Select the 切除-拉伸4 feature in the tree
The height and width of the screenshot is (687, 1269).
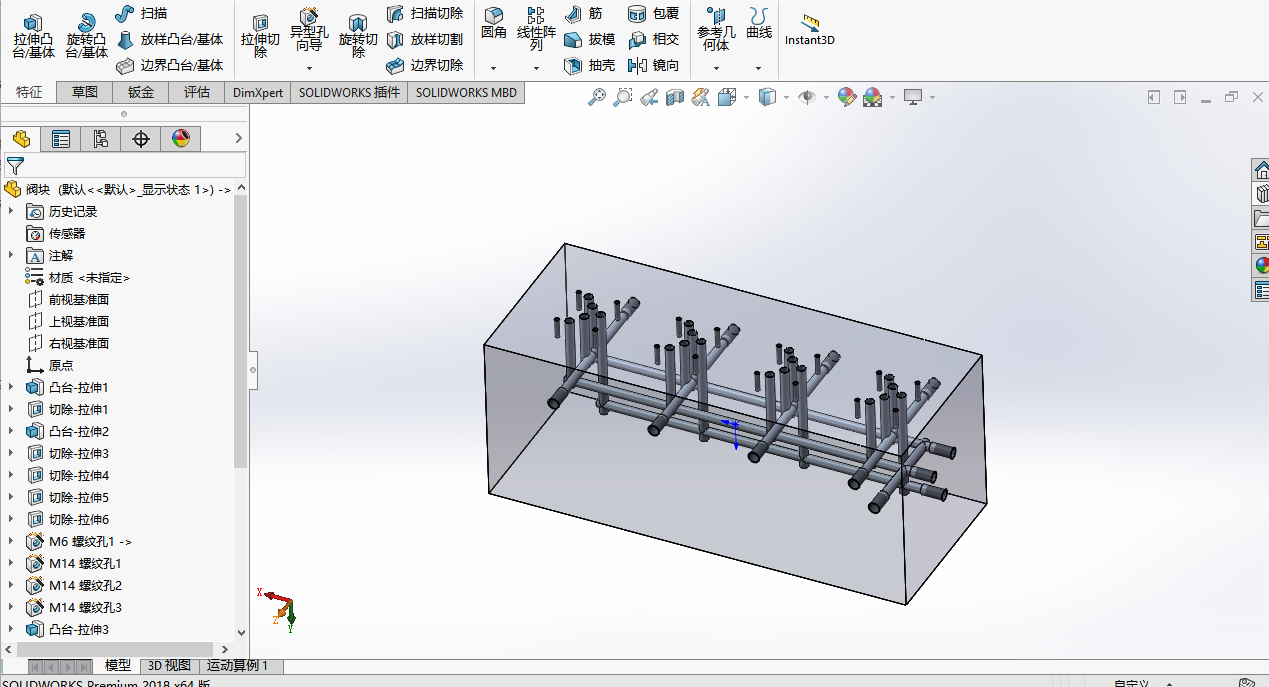tap(78, 475)
